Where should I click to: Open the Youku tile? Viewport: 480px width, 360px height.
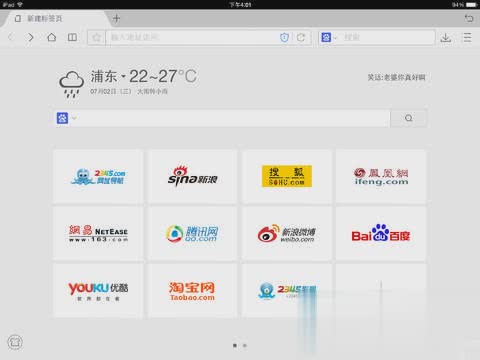tap(98, 291)
